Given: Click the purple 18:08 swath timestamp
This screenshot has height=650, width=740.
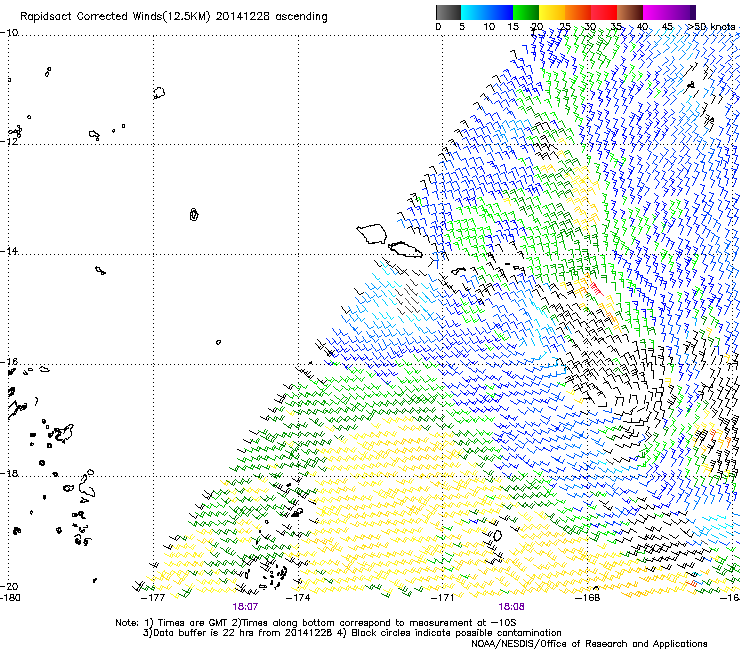Looking at the screenshot, I should click(512, 607).
